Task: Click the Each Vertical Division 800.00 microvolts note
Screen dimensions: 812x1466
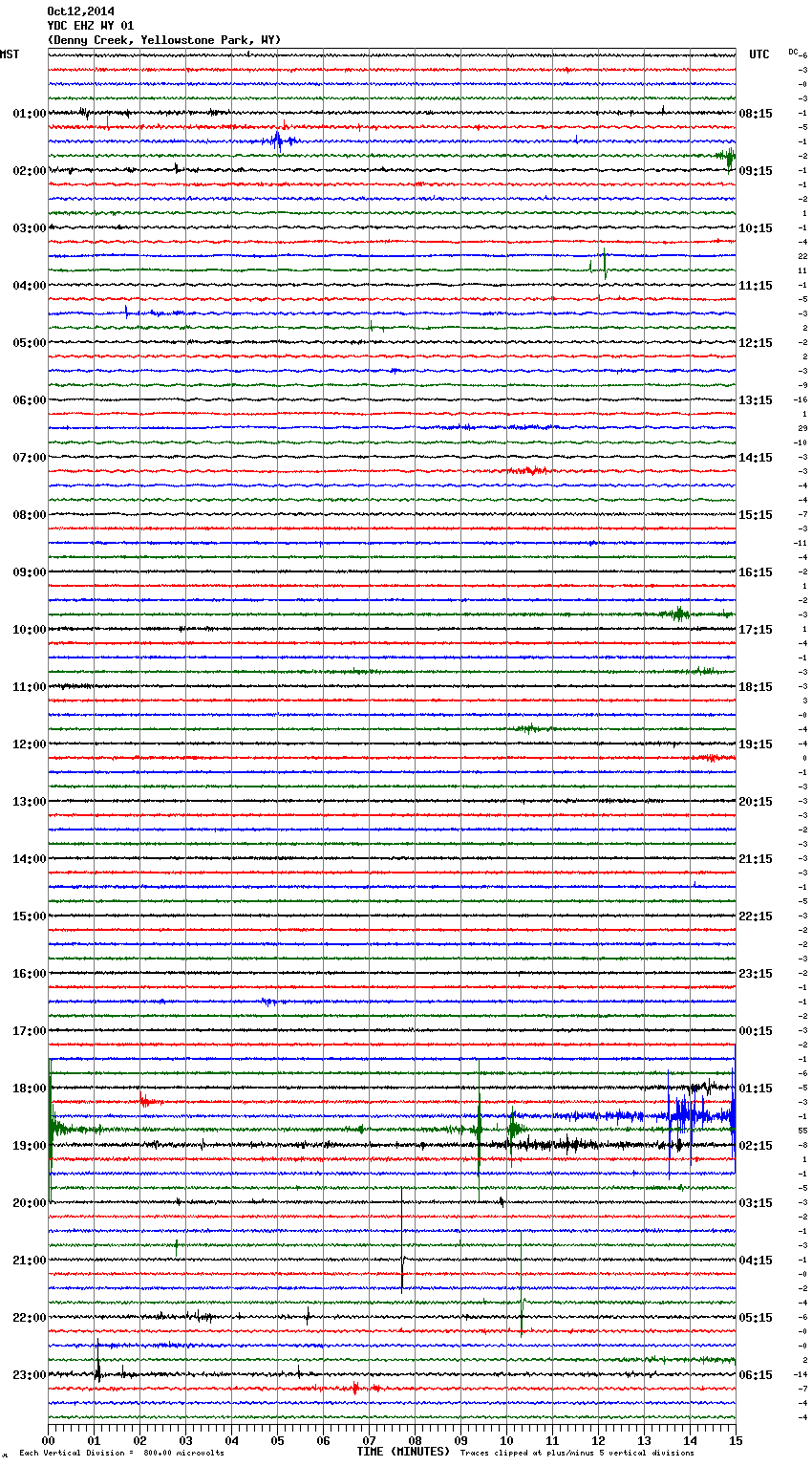Action: coord(121,1454)
